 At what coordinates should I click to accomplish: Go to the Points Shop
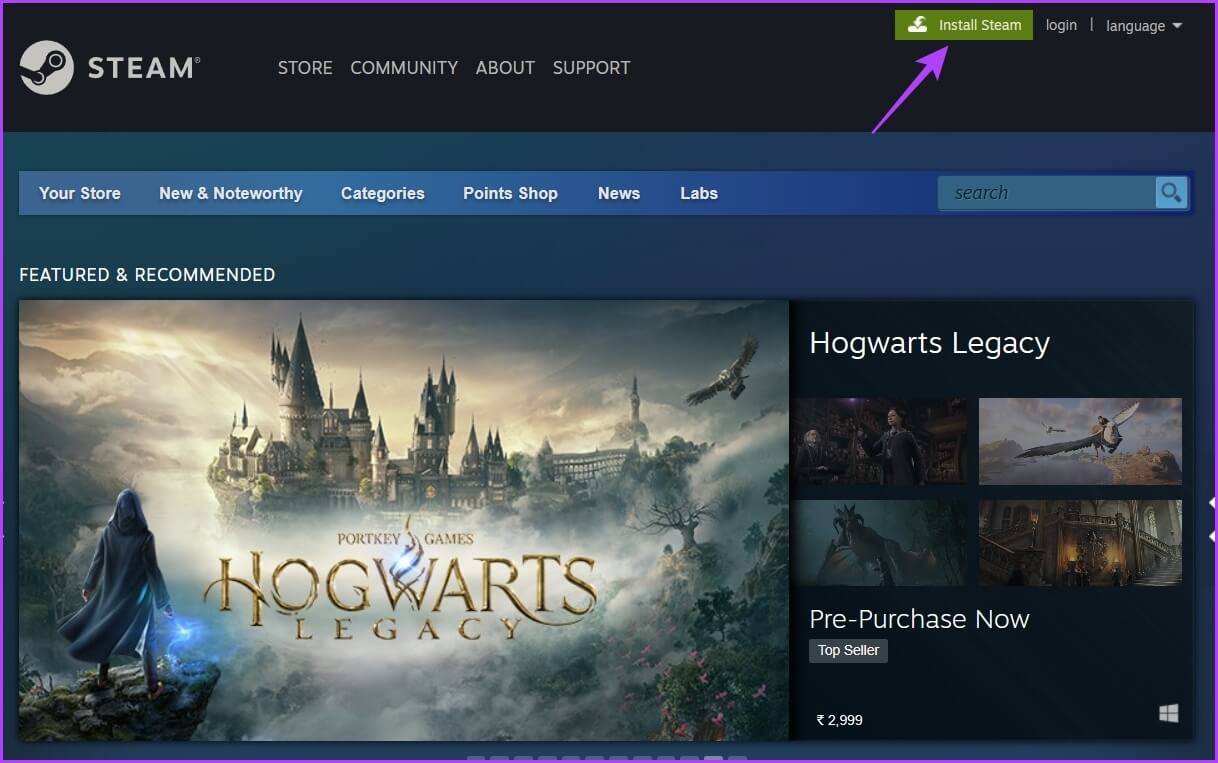pos(510,193)
